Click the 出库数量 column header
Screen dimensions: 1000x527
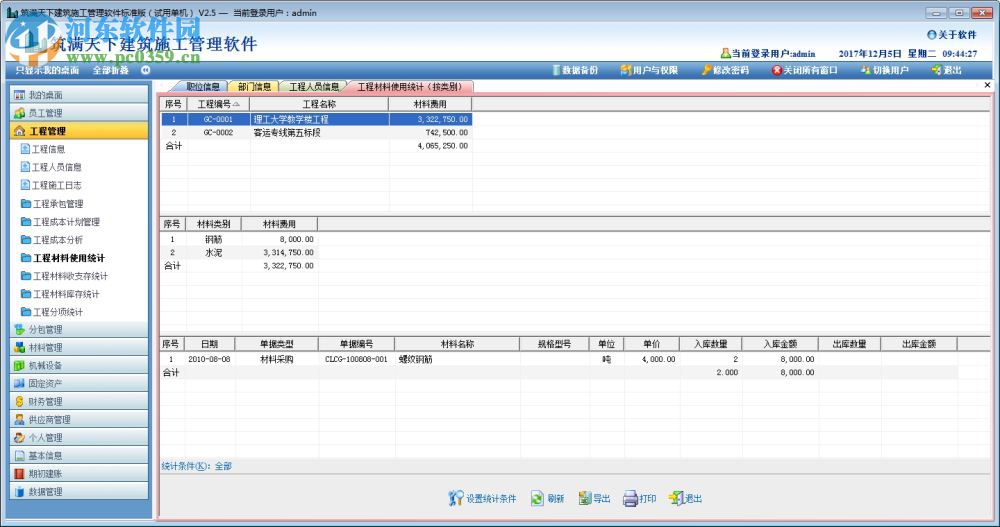tap(849, 344)
